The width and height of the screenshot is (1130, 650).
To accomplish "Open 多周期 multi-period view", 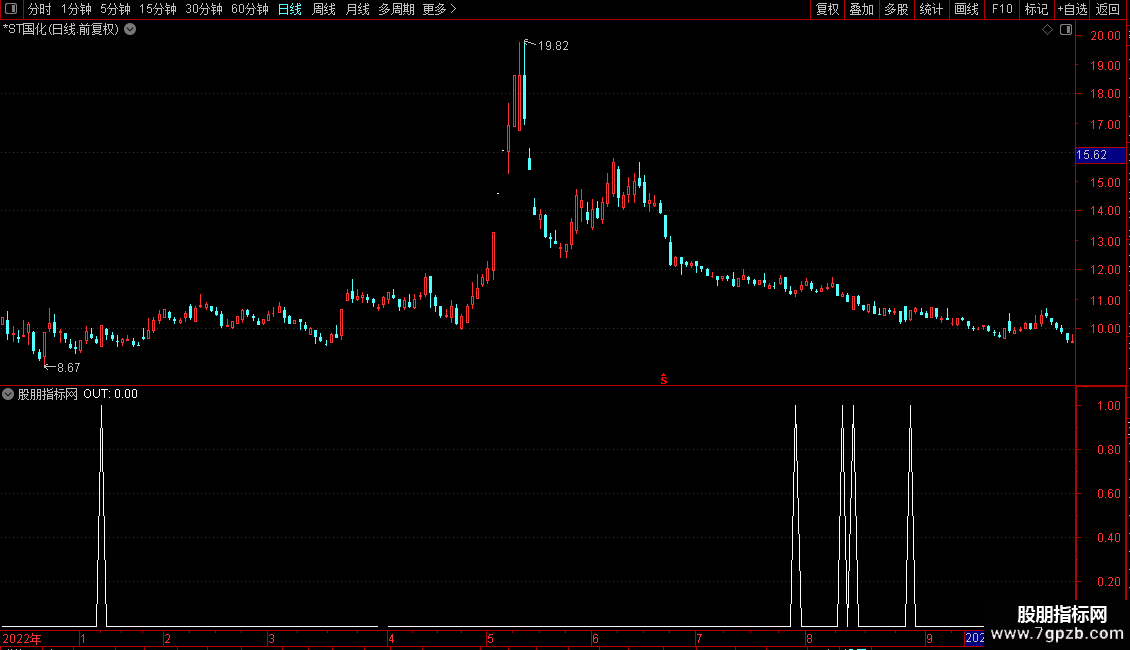I will [x=396, y=9].
